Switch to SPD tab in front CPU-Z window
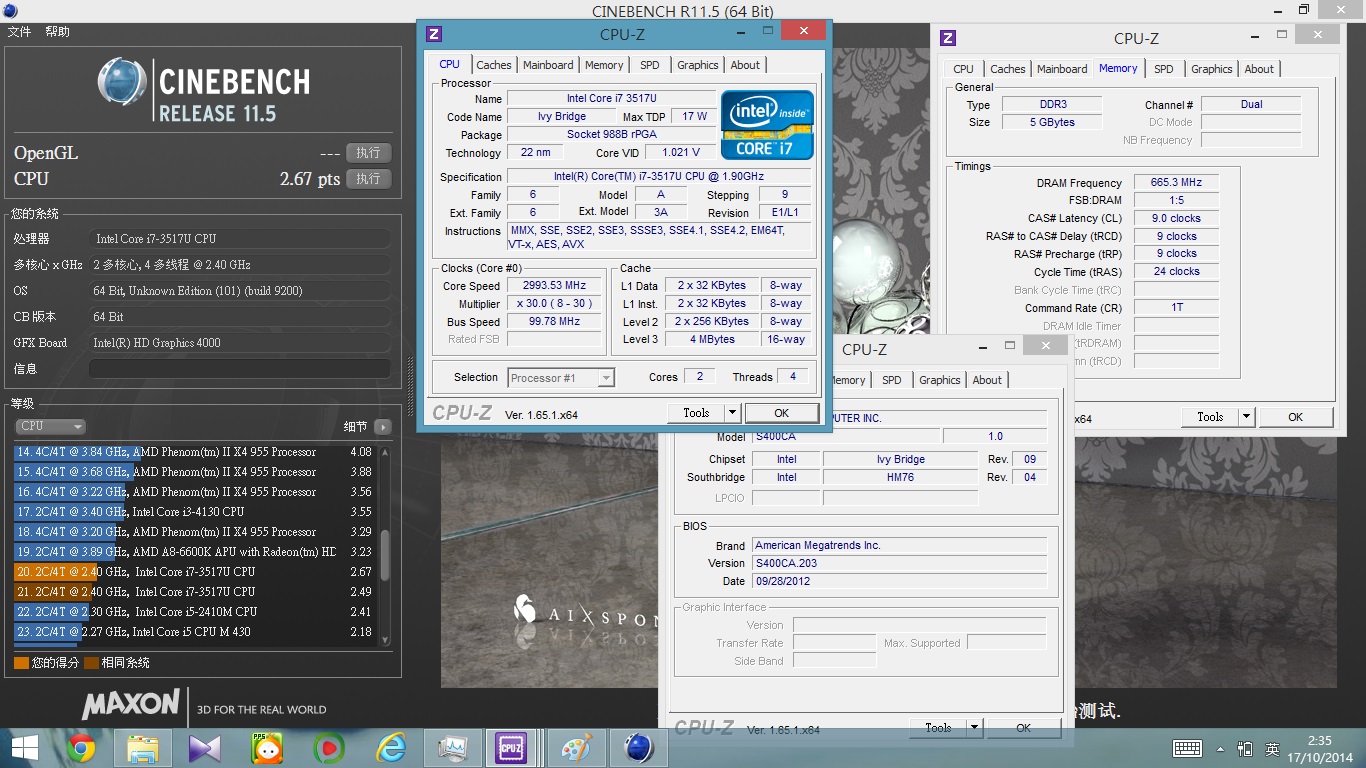Screen dimensions: 1366x768 [x=650, y=65]
